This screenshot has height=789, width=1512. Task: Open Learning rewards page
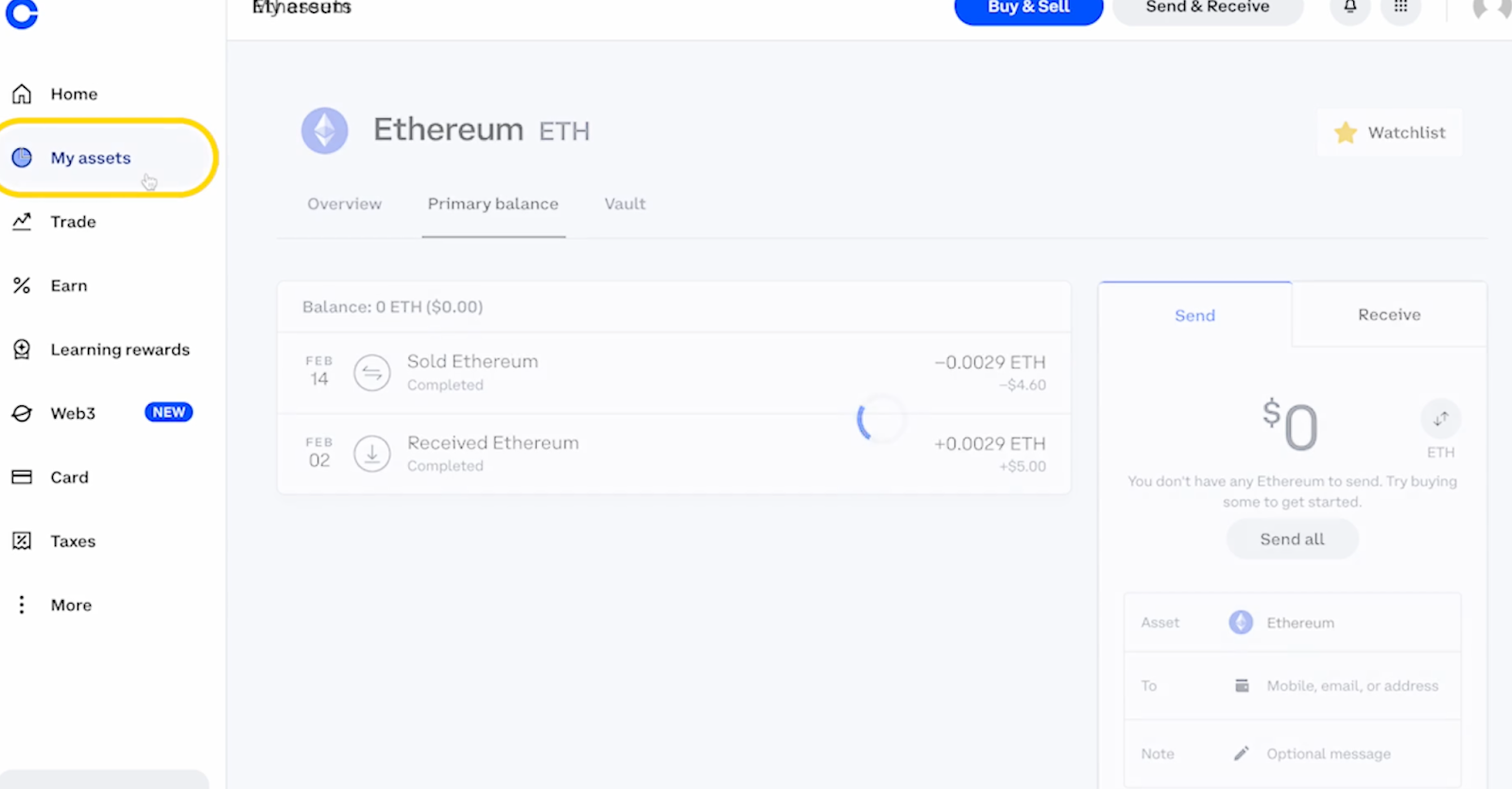click(101, 350)
